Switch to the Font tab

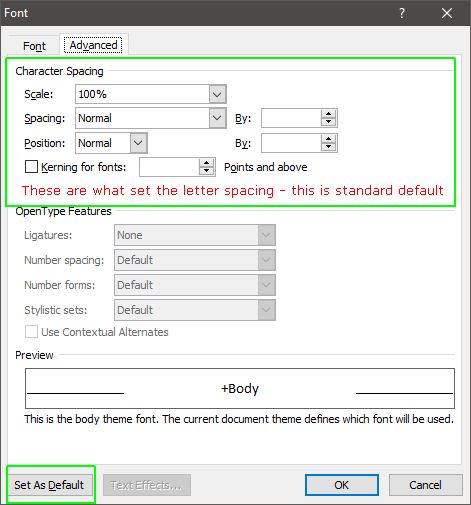[34, 46]
